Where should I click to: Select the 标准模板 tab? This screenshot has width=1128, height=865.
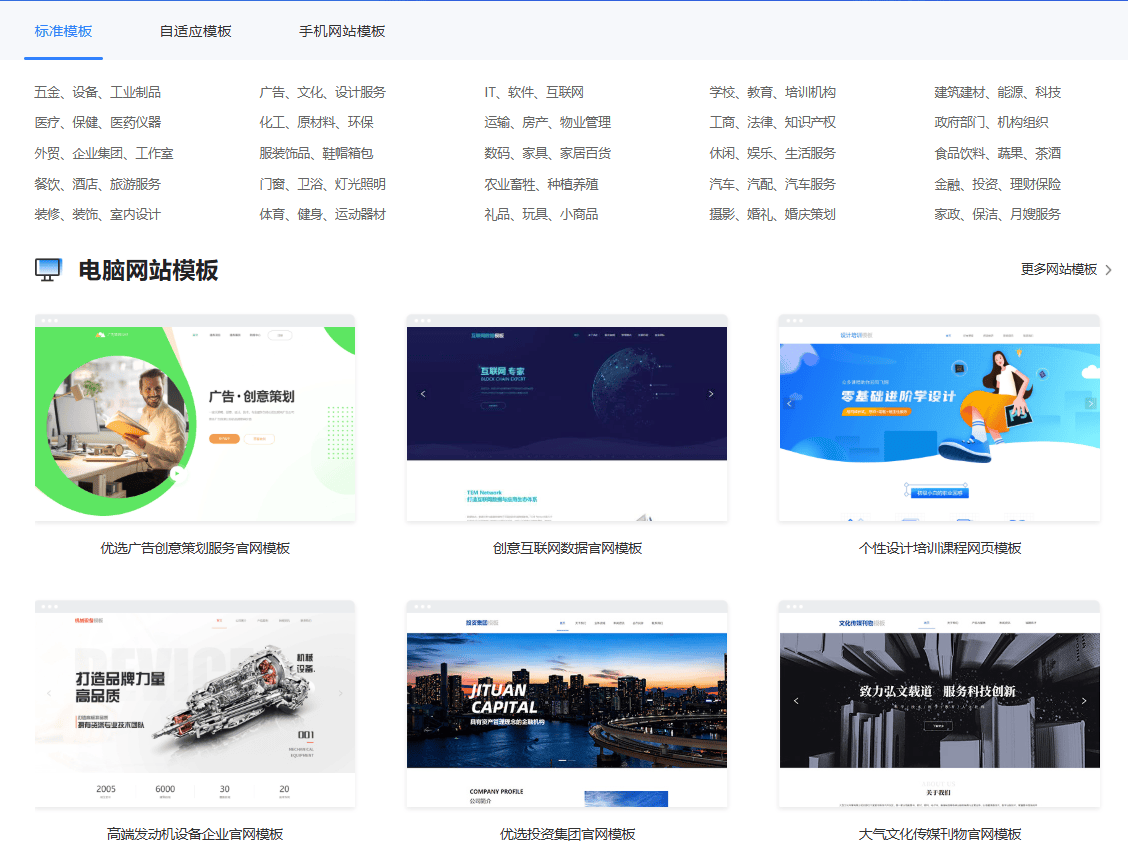pyautogui.click(x=63, y=31)
